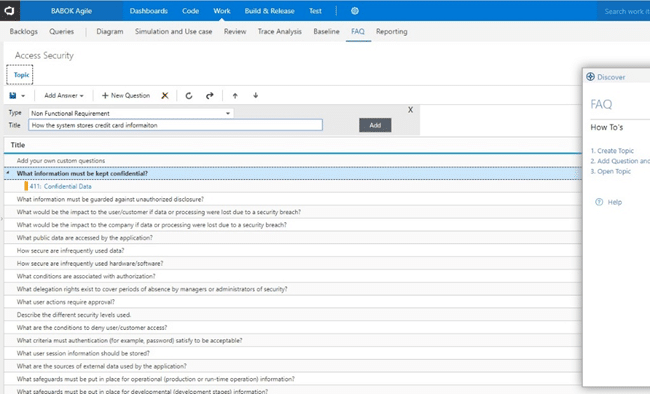
Task: Select the authentication criteria question row
Action: coord(293,341)
